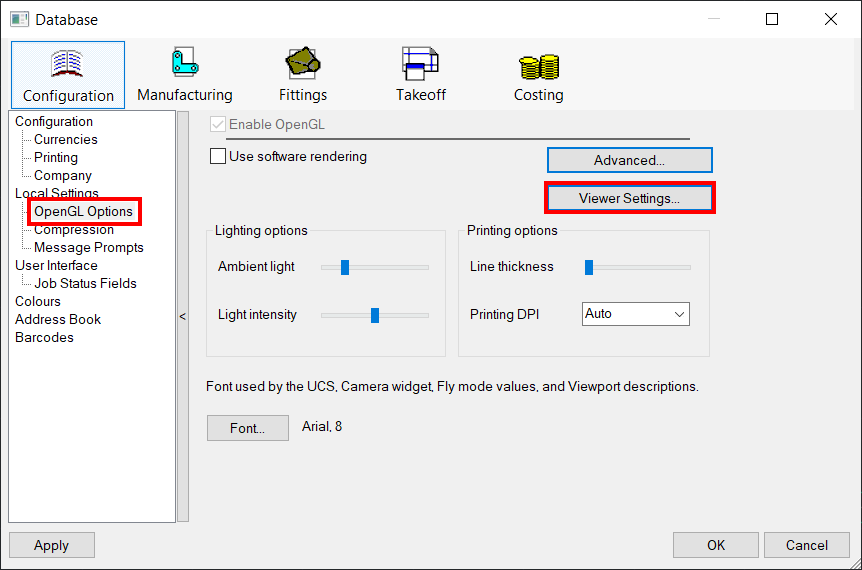This screenshot has height=570, width=862.
Task: Click the Database window title icon
Action: (x=19, y=19)
